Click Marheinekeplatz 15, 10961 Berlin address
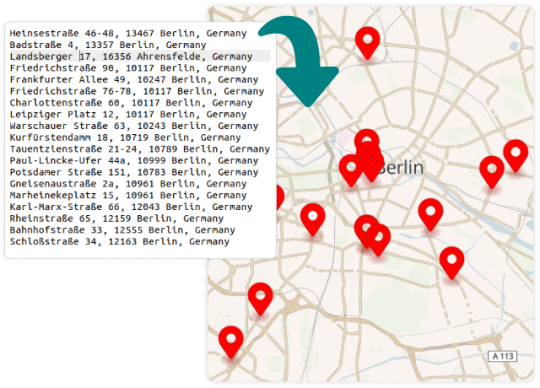The width and height of the screenshot is (540, 388). [x=128, y=195]
